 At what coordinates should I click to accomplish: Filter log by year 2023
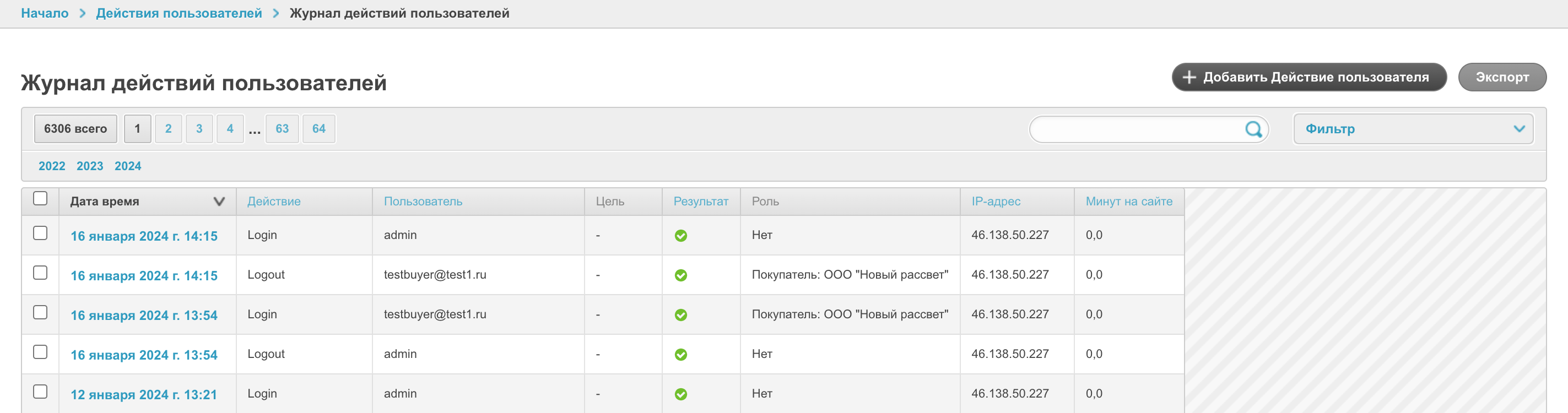(89, 166)
